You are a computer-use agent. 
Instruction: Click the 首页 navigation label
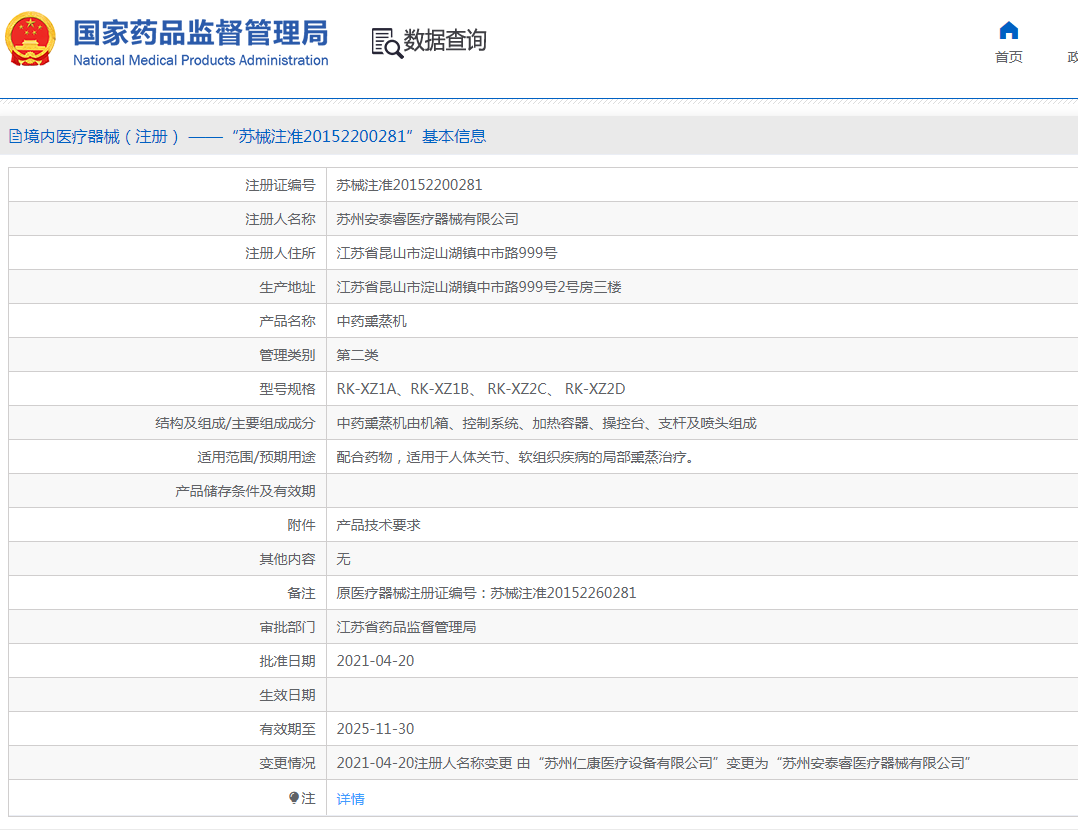coord(1009,57)
